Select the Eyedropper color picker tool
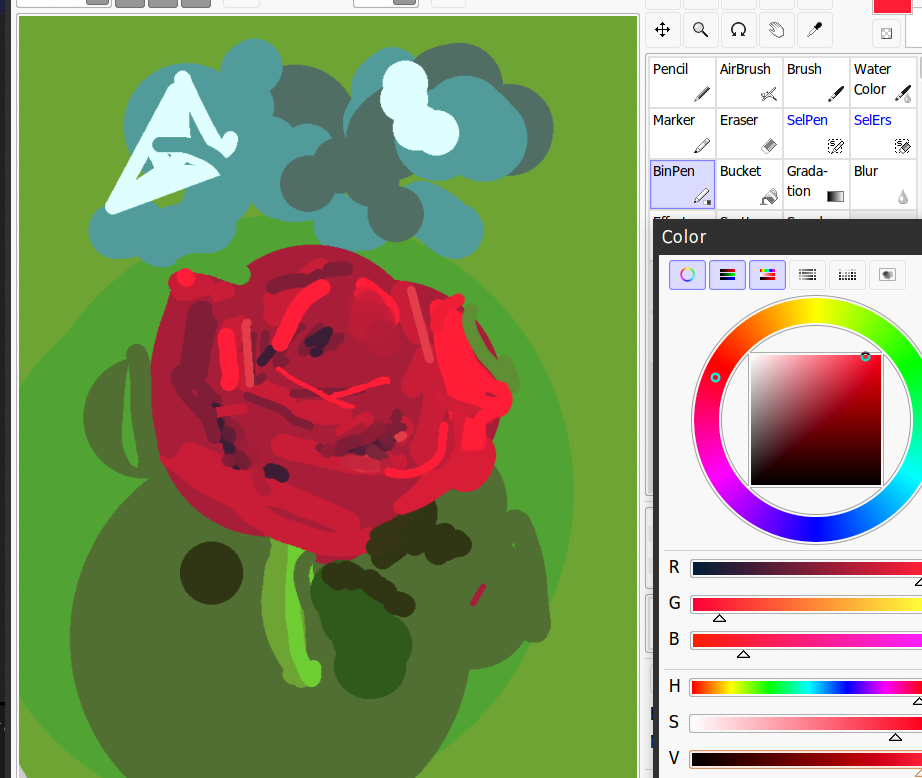 click(x=814, y=29)
